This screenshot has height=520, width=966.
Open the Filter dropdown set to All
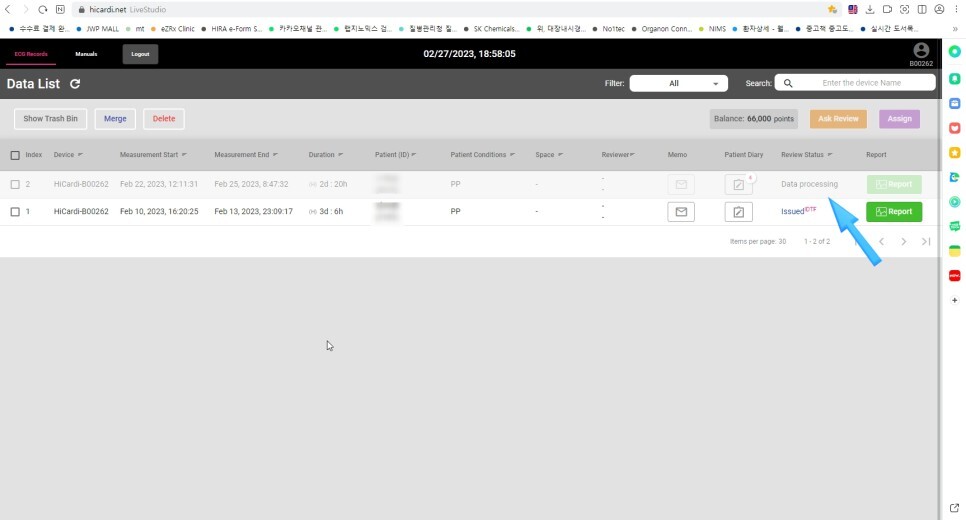coord(678,83)
